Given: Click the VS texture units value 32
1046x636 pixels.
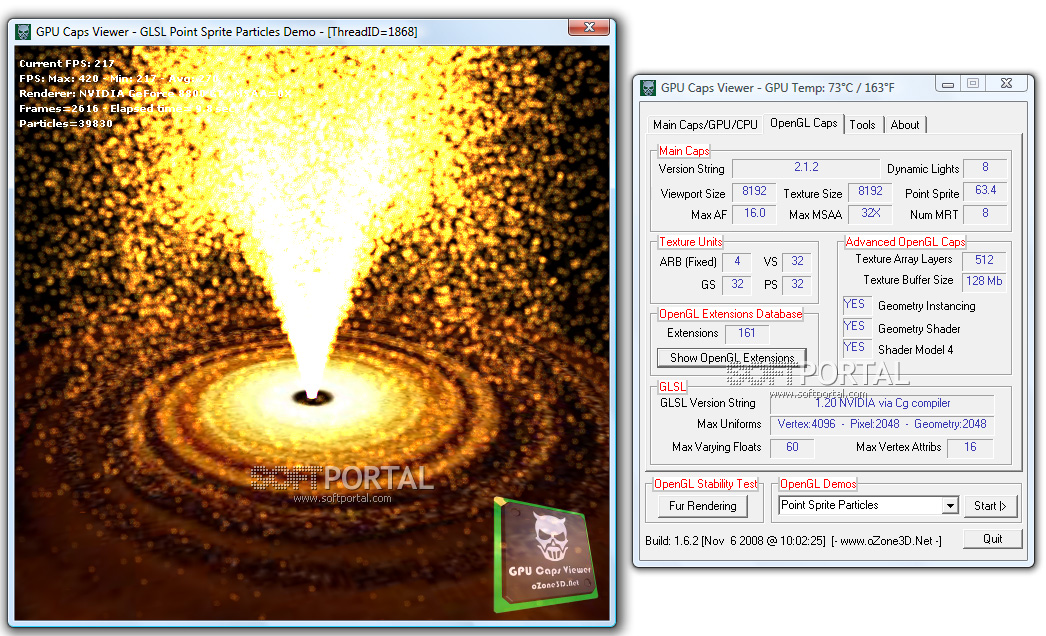Looking at the screenshot, I should pyautogui.click(x=797, y=262).
